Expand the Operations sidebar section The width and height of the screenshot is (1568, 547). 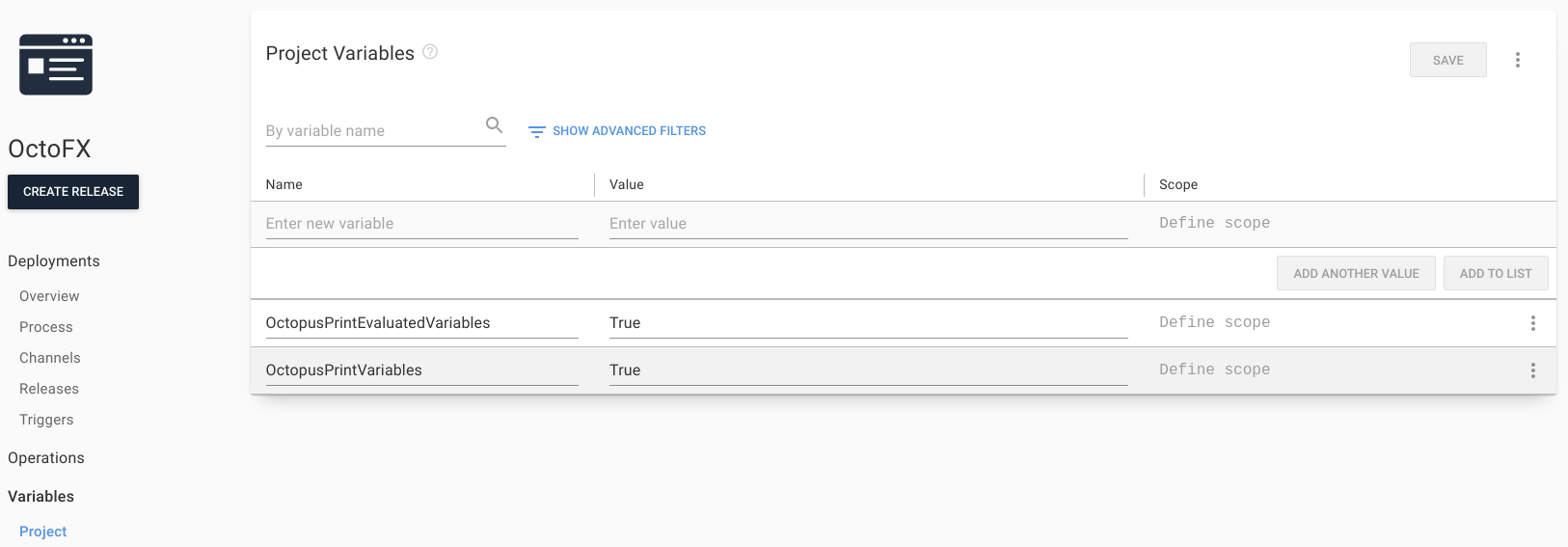46,458
